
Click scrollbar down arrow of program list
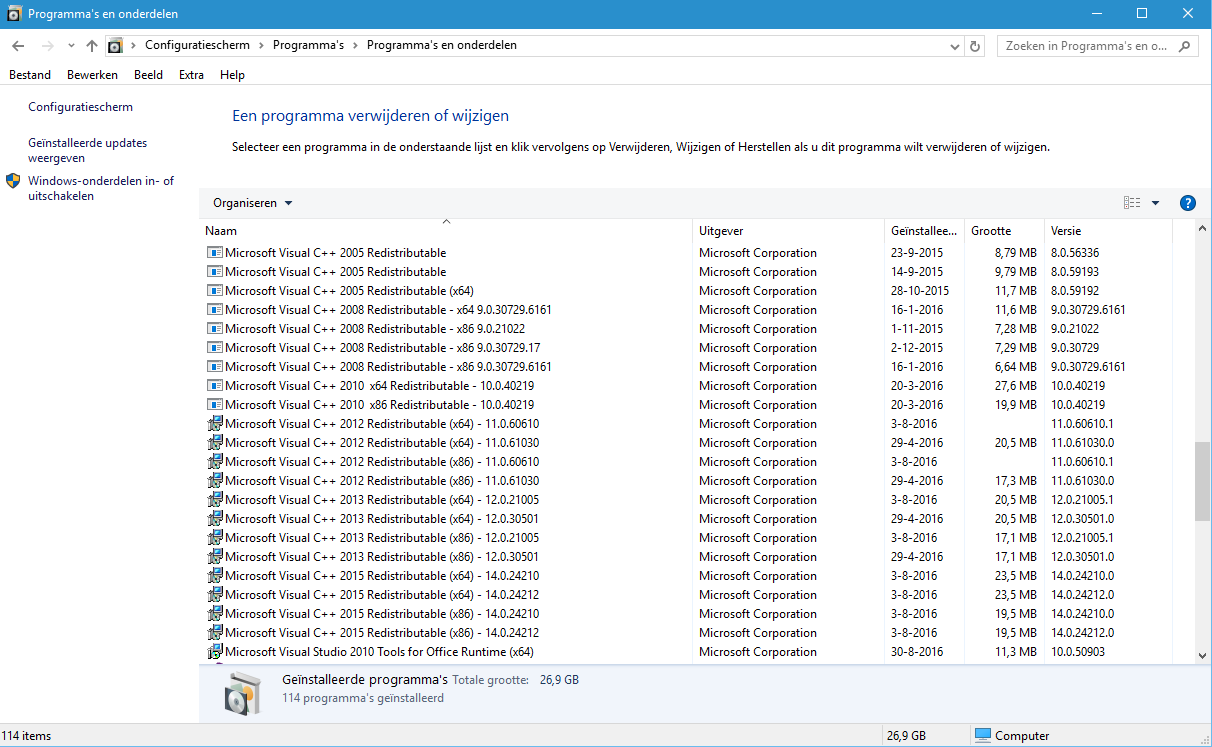[1202, 656]
